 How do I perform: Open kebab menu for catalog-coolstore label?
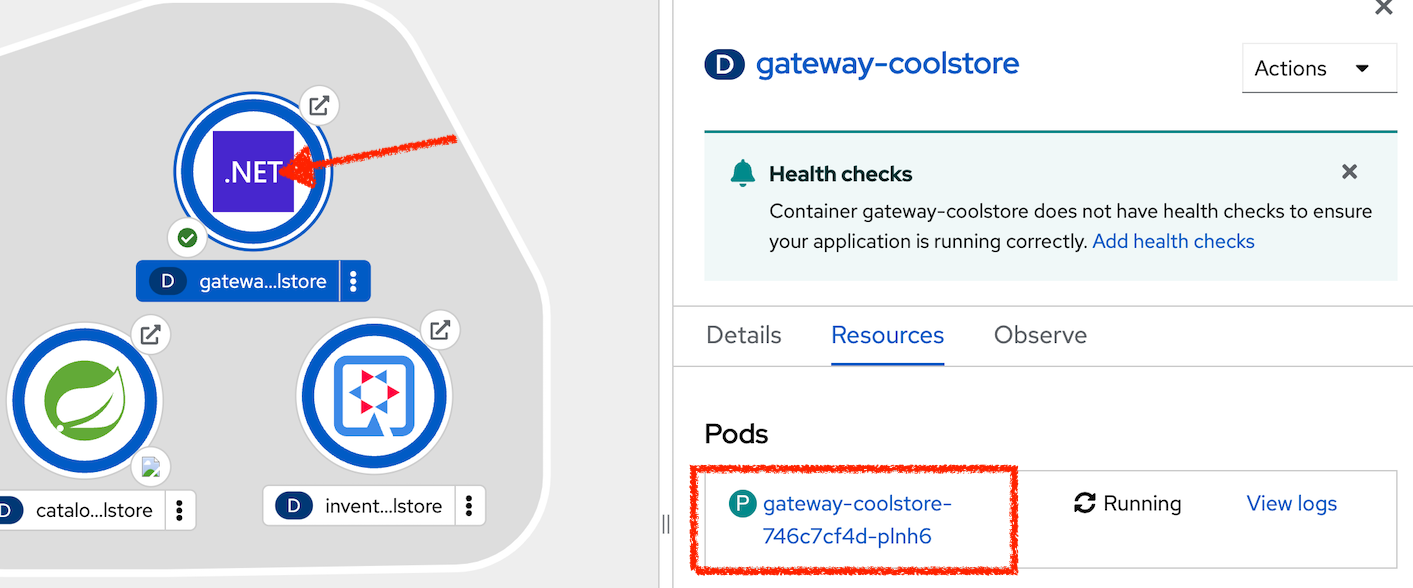point(180,510)
